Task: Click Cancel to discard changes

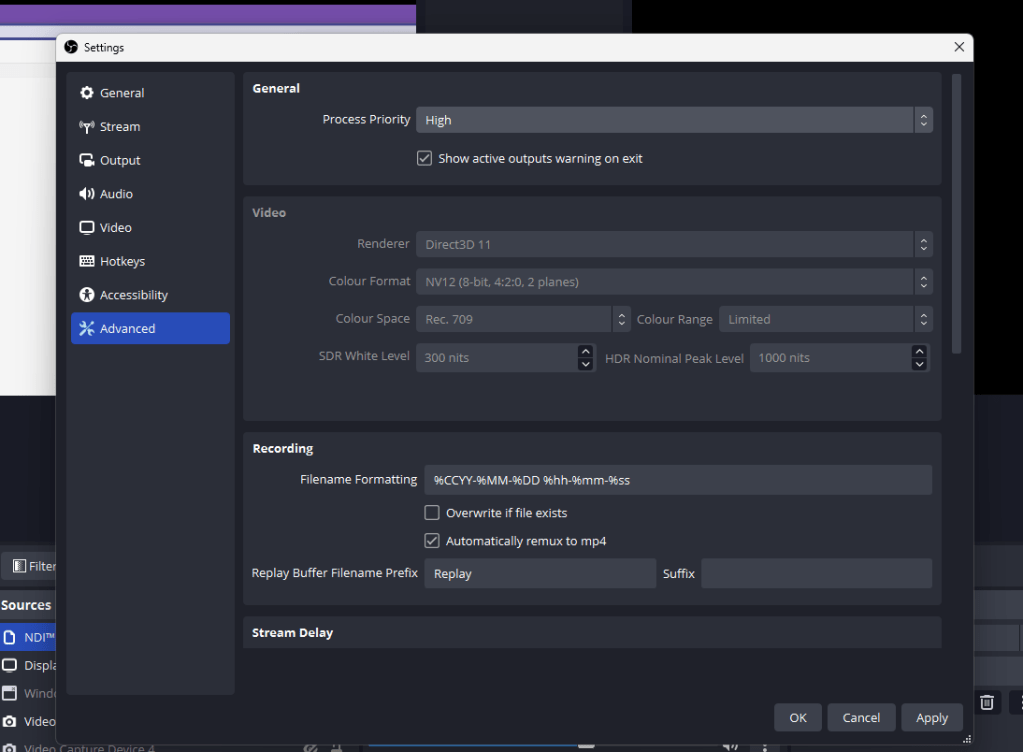Action: pyautogui.click(x=861, y=717)
